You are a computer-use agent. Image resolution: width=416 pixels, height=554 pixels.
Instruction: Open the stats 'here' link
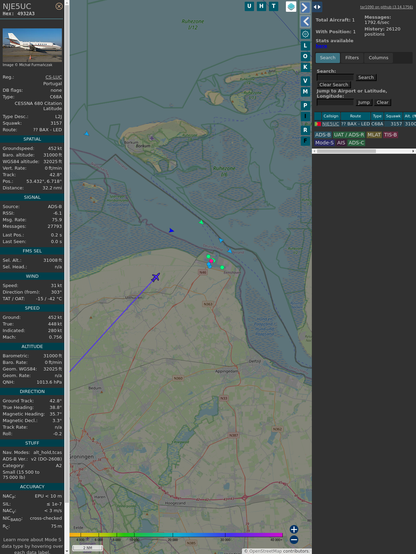pyautogui.click(x=321, y=46)
